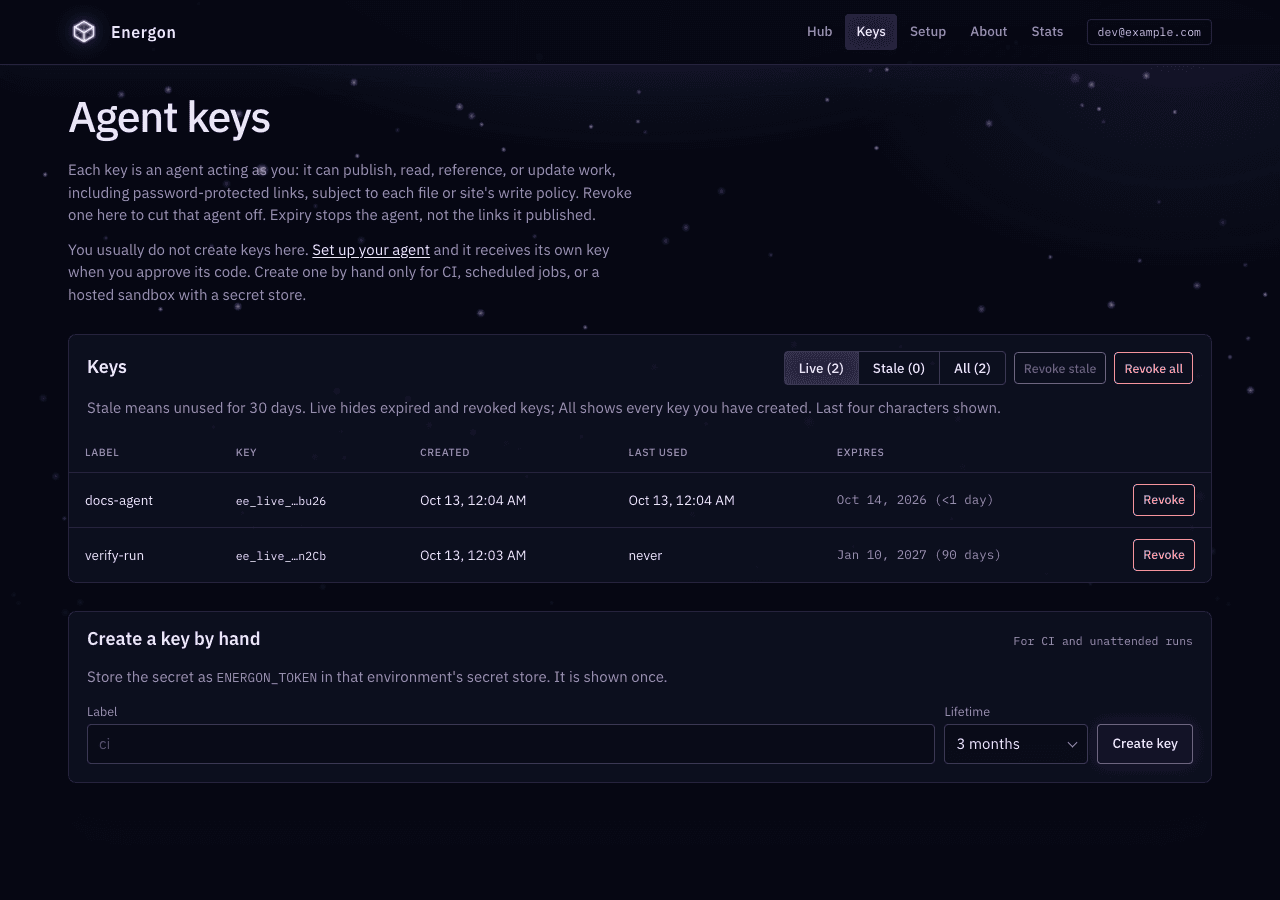Click key value ee_live_…n2Cb
This screenshot has height=900, width=1280.
tap(281, 556)
